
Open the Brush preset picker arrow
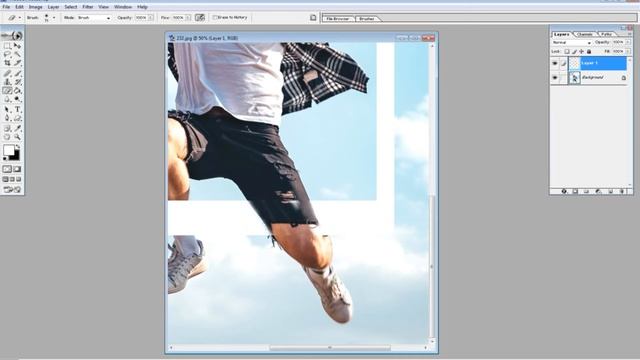(x=54, y=18)
